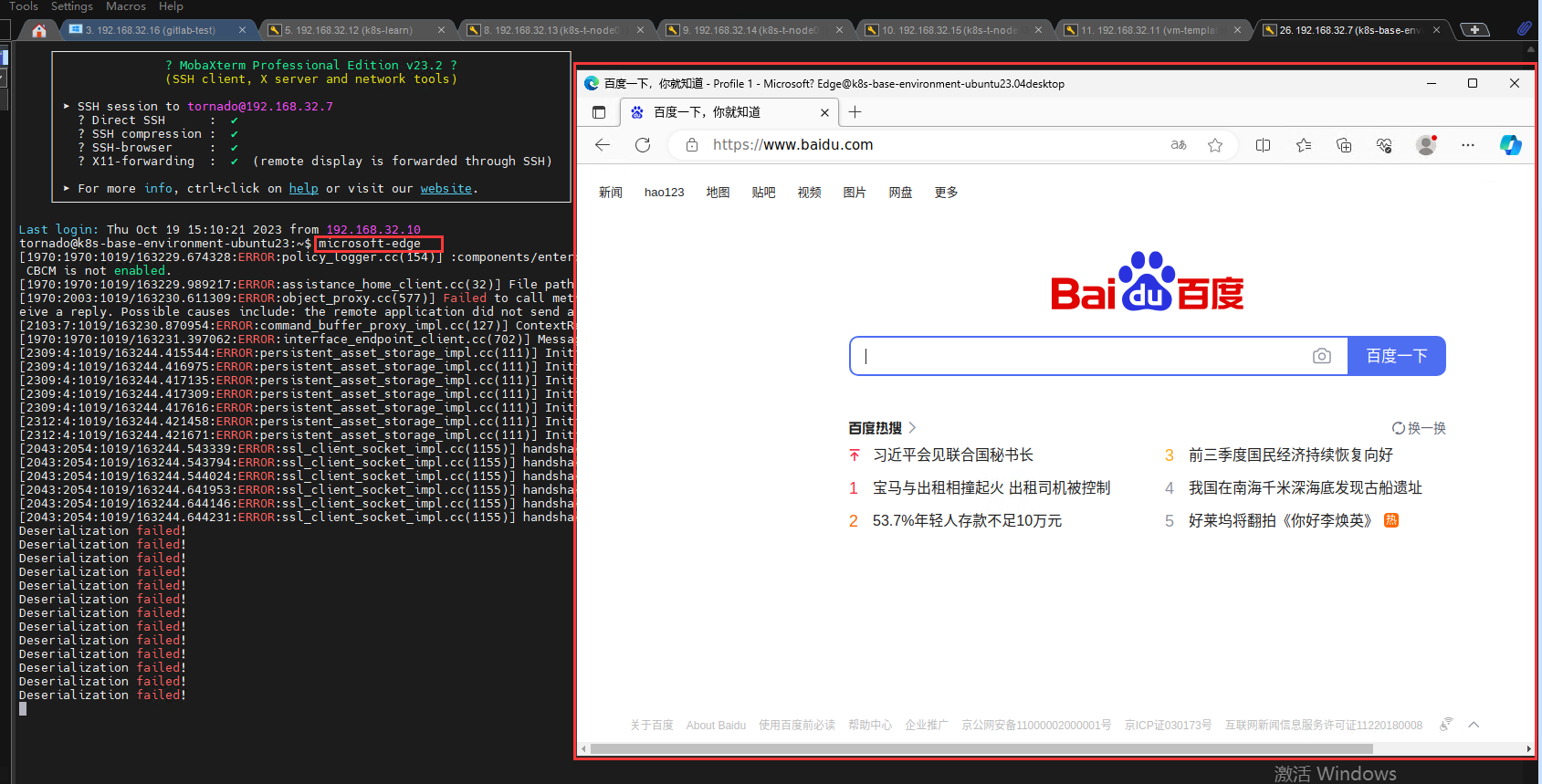The width and height of the screenshot is (1542, 784).
Task: Open the 新闻 link on Baidu
Action: click(611, 193)
